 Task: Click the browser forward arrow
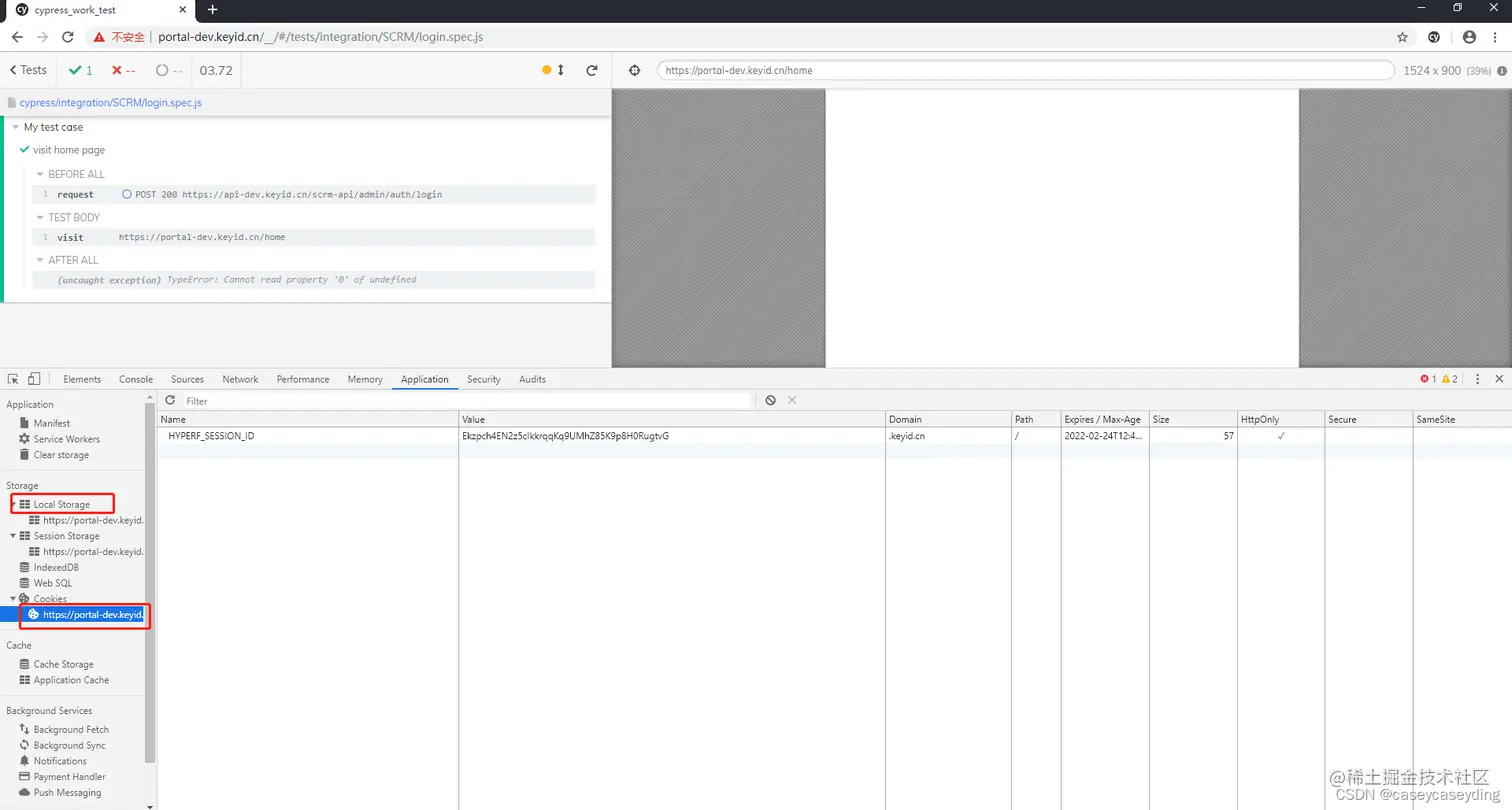[x=42, y=37]
